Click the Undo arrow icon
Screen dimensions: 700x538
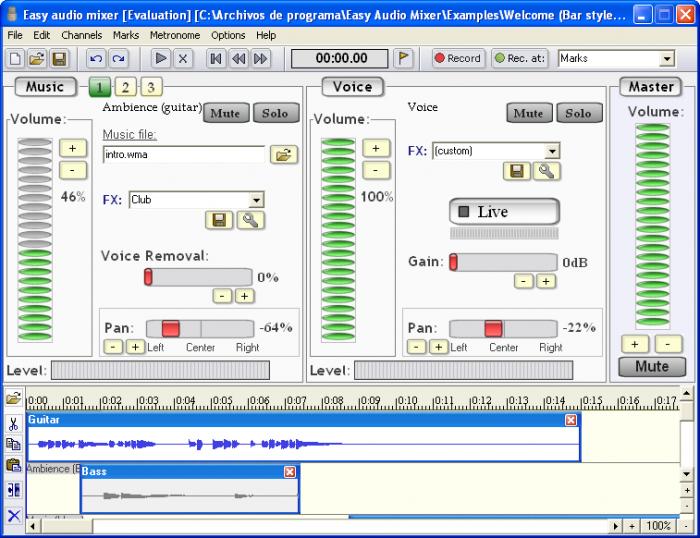click(95, 59)
